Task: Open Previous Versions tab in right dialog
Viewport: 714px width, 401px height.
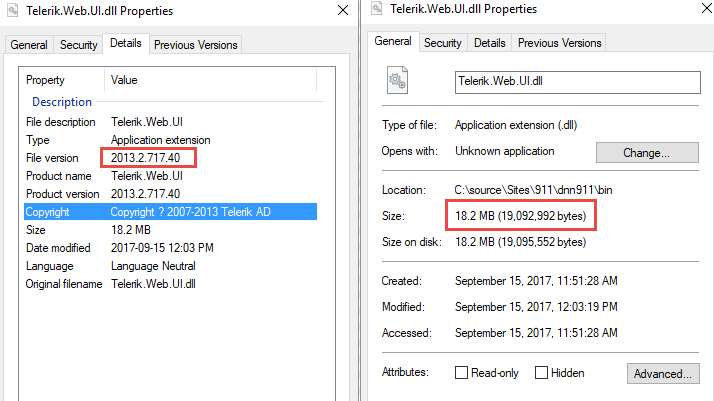Action: point(560,43)
